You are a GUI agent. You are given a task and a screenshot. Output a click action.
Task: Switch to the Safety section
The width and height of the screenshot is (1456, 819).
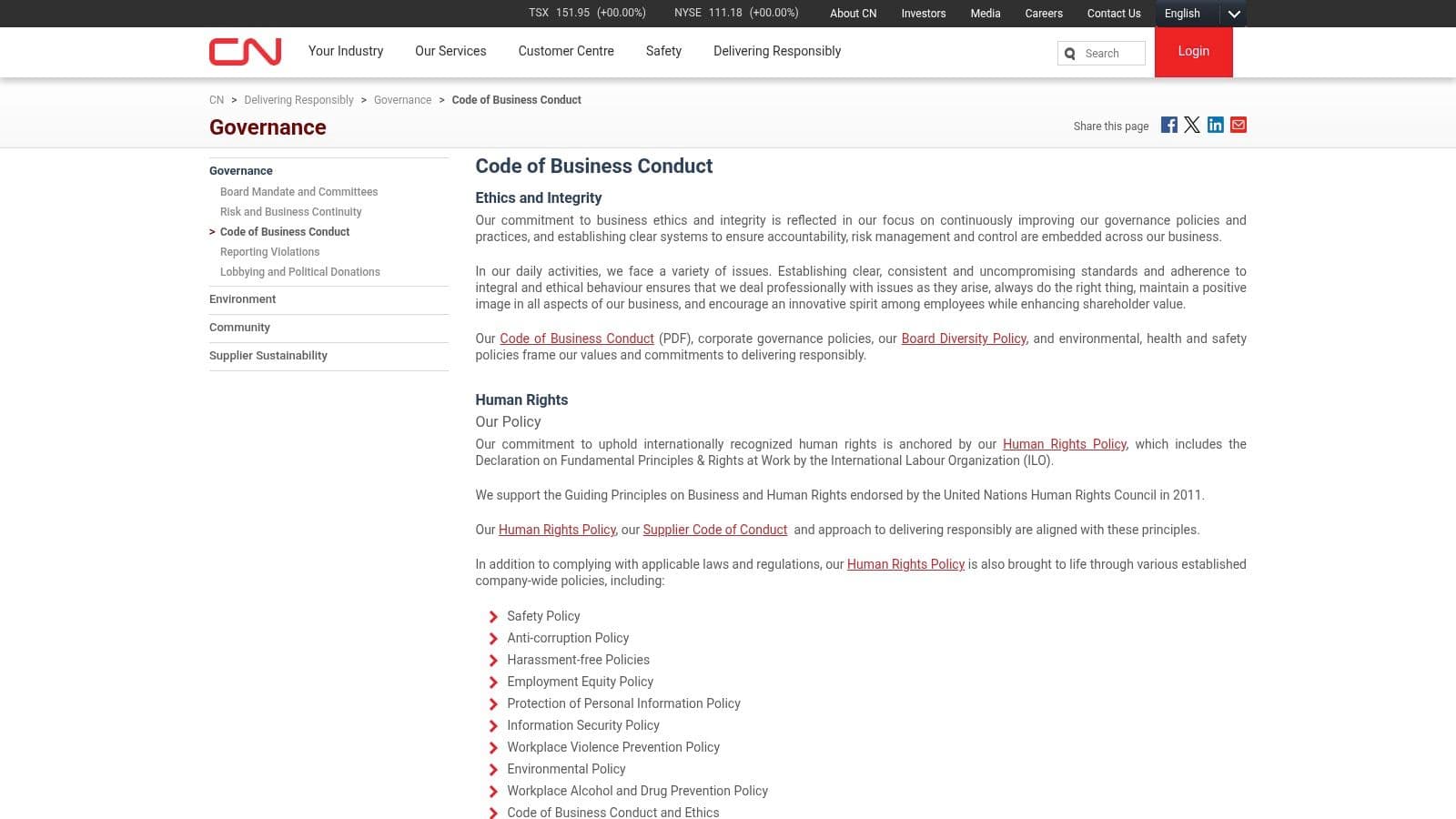pyautogui.click(x=663, y=51)
